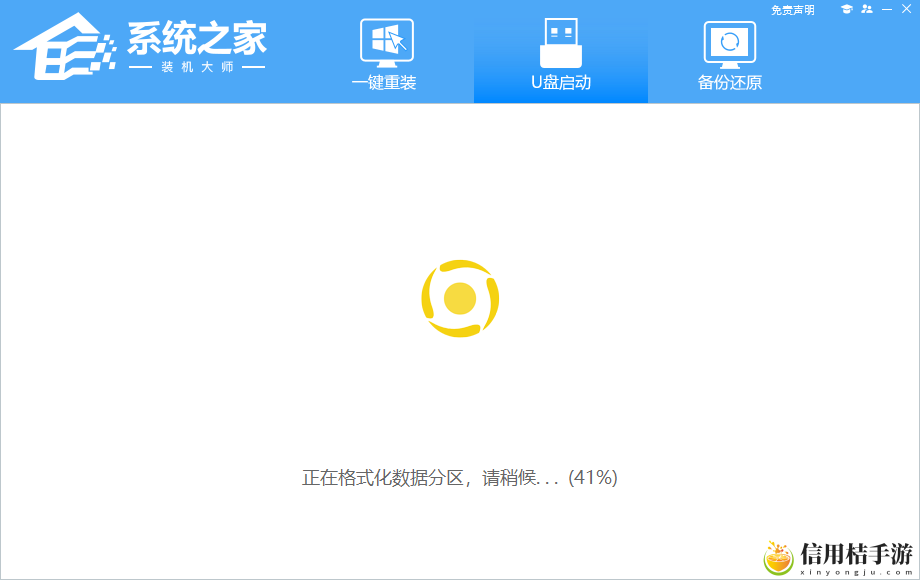Image resolution: width=920 pixels, height=580 pixels.
Task: Click the 系统之家 house logo
Action: tap(65, 46)
